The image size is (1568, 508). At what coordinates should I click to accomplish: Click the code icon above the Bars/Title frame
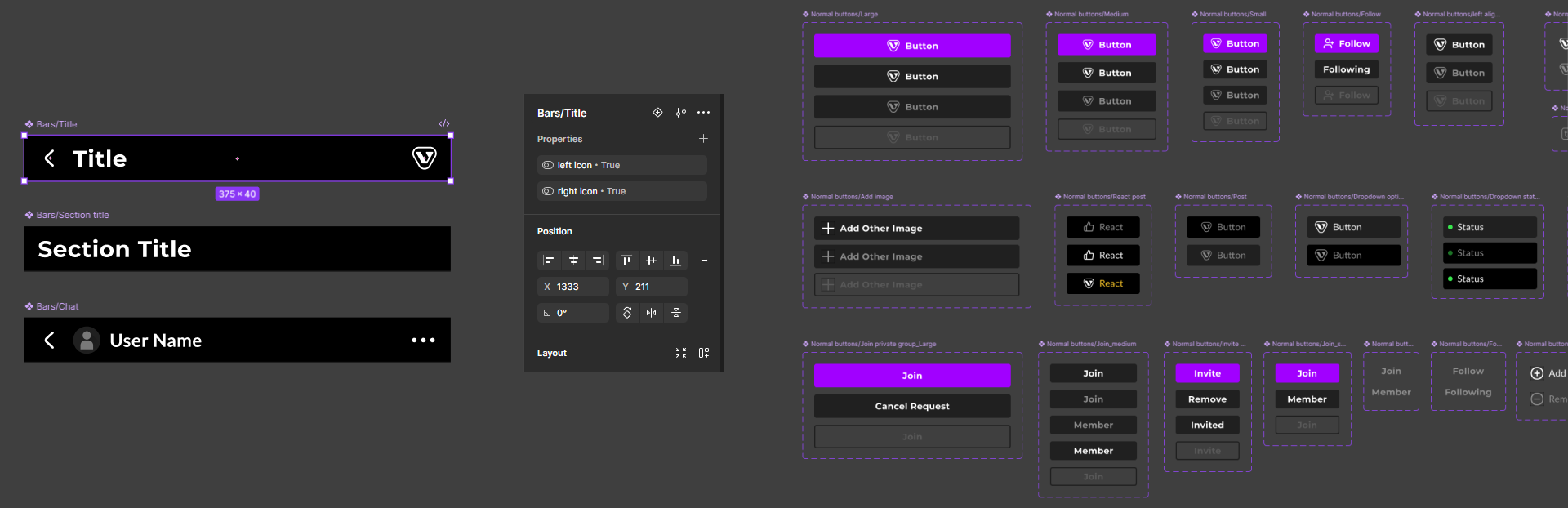443,124
